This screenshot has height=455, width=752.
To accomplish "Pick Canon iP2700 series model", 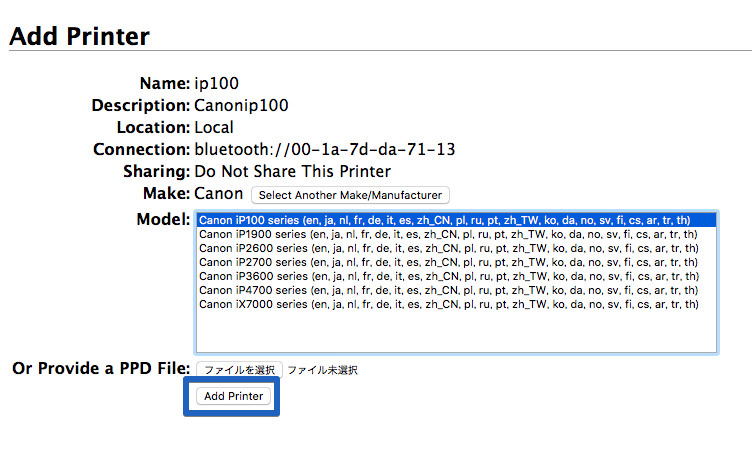I will (x=456, y=262).
